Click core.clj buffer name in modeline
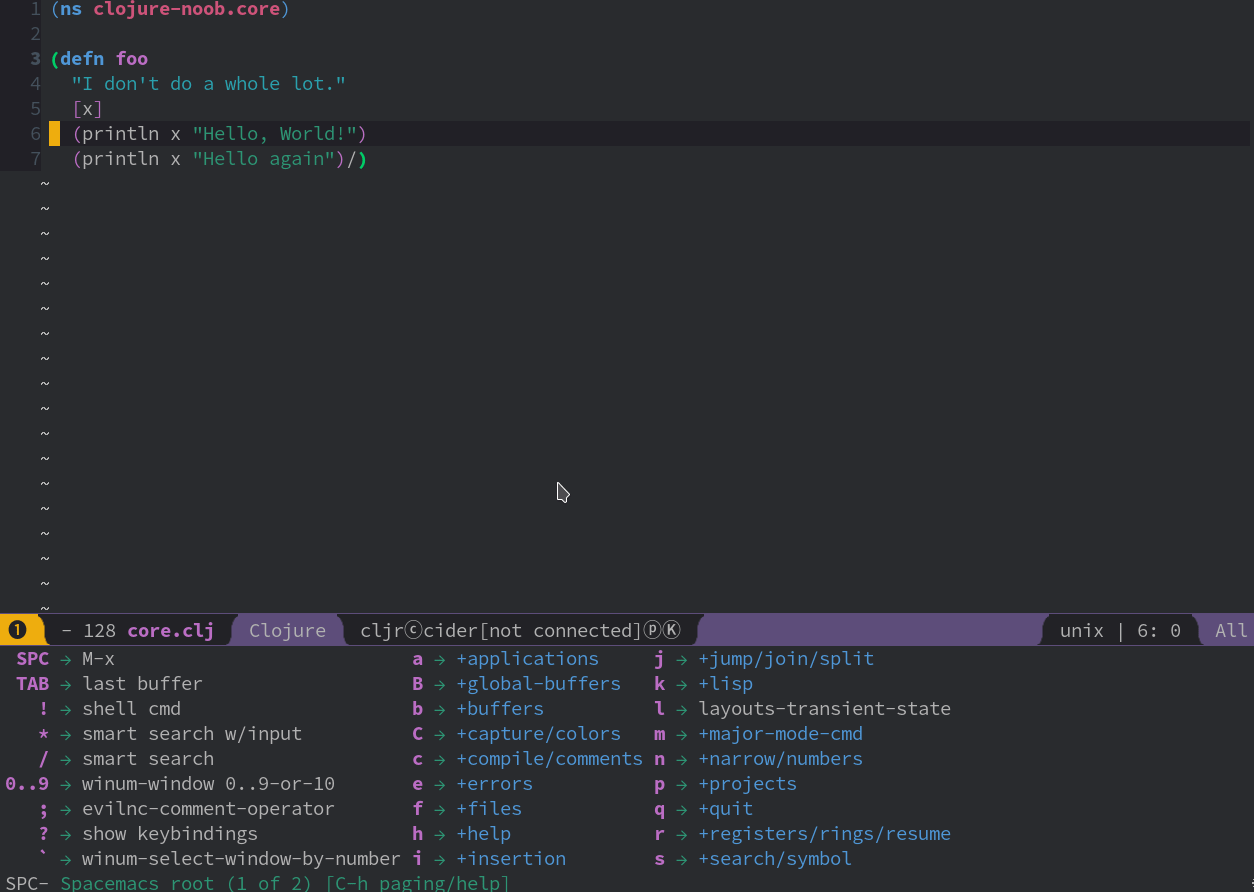 click(170, 630)
